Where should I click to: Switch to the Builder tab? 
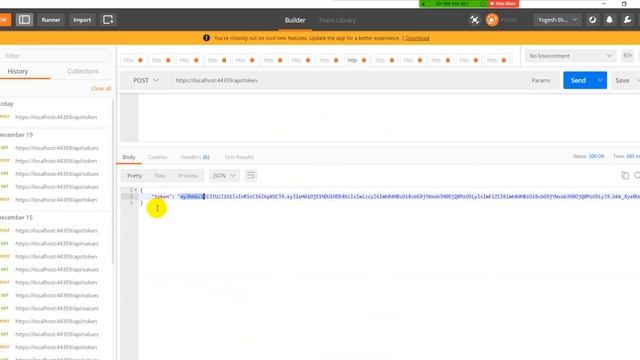(295, 20)
